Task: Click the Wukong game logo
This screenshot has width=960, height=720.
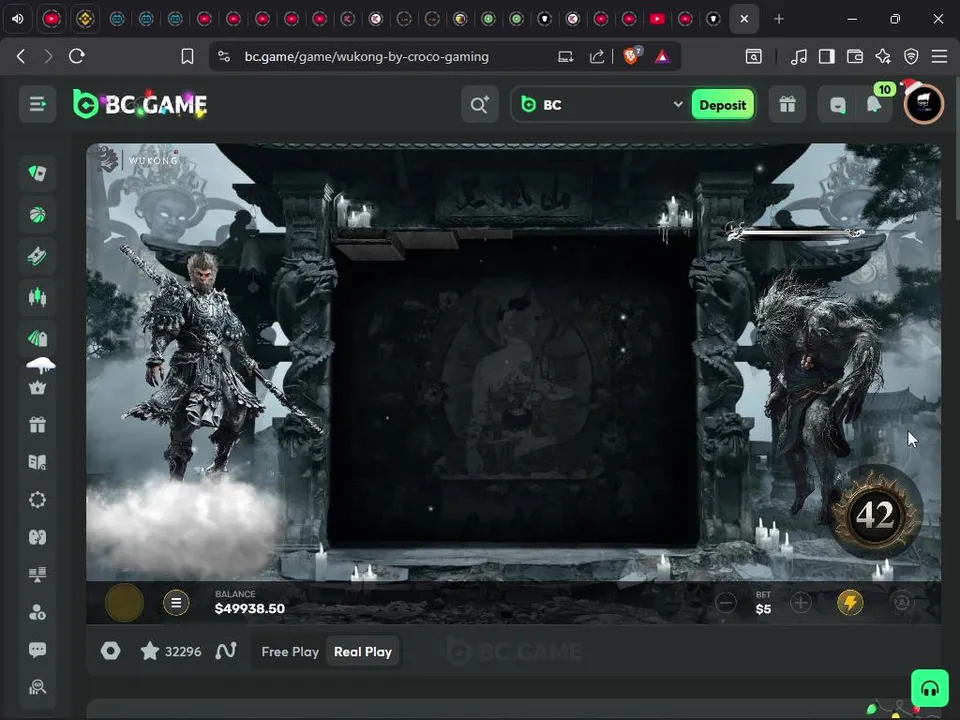Action: coord(138,159)
